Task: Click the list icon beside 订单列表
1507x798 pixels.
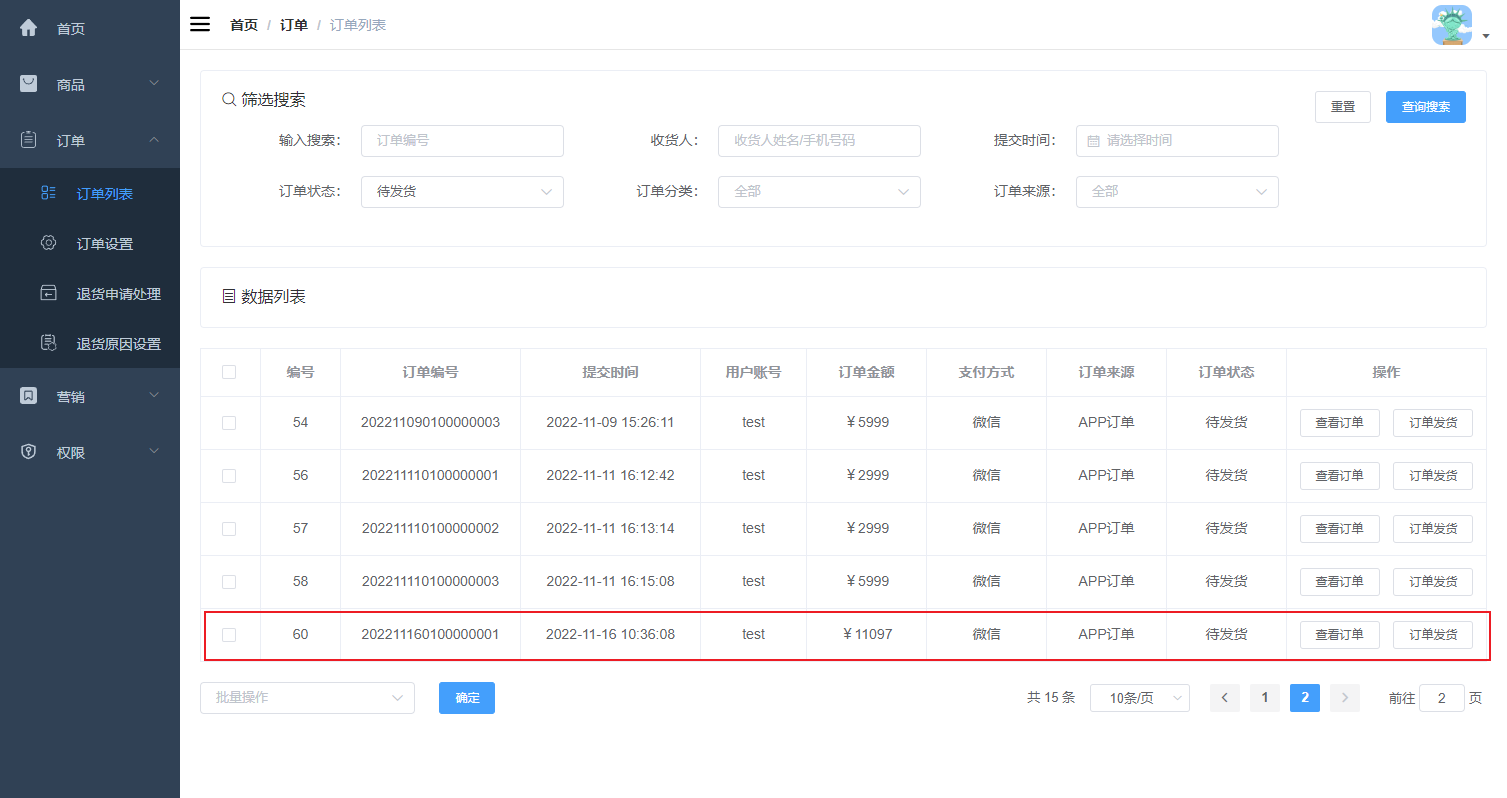Action: (x=48, y=193)
